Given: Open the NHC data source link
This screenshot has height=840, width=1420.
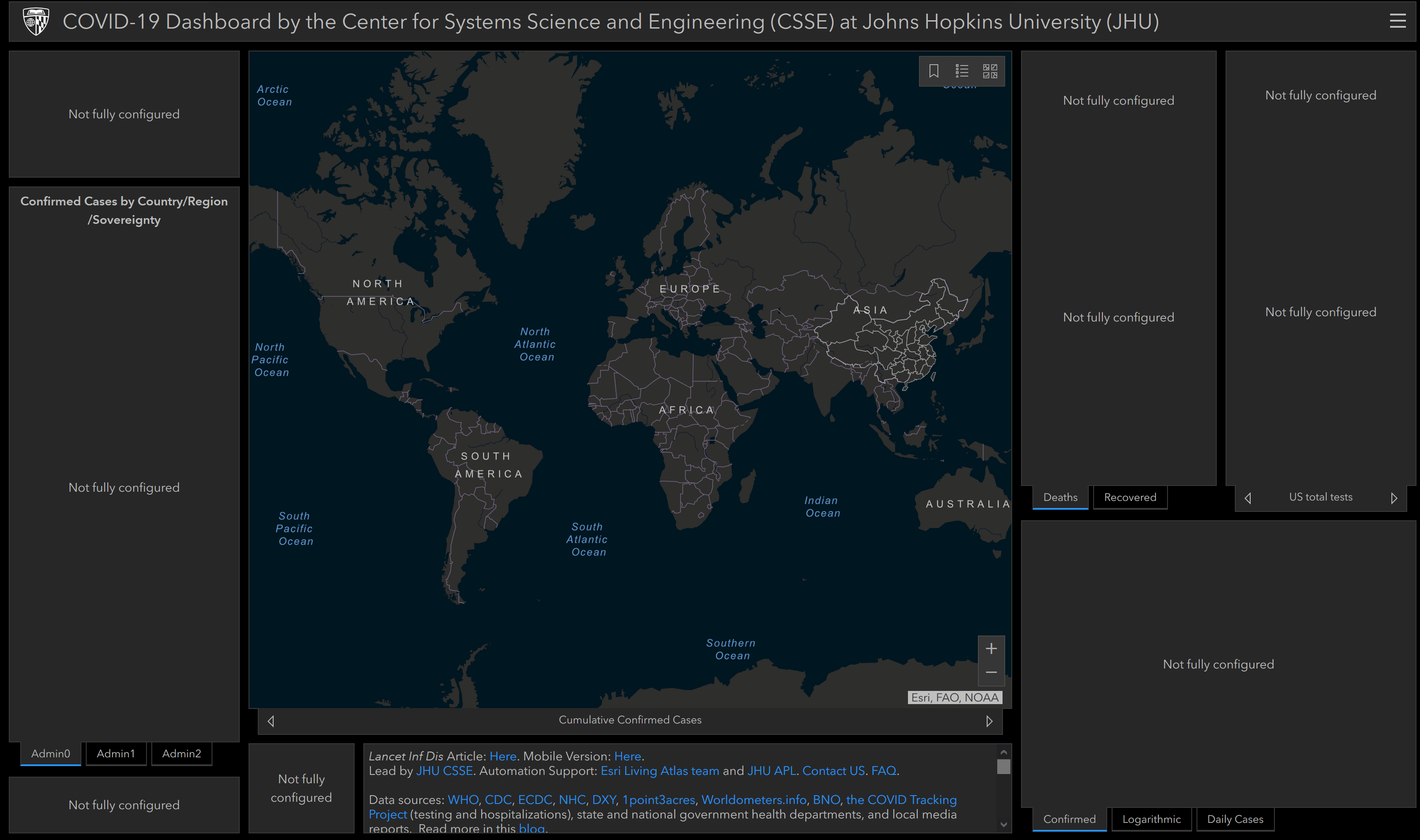Looking at the screenshot, I should (x=572, y=800).
